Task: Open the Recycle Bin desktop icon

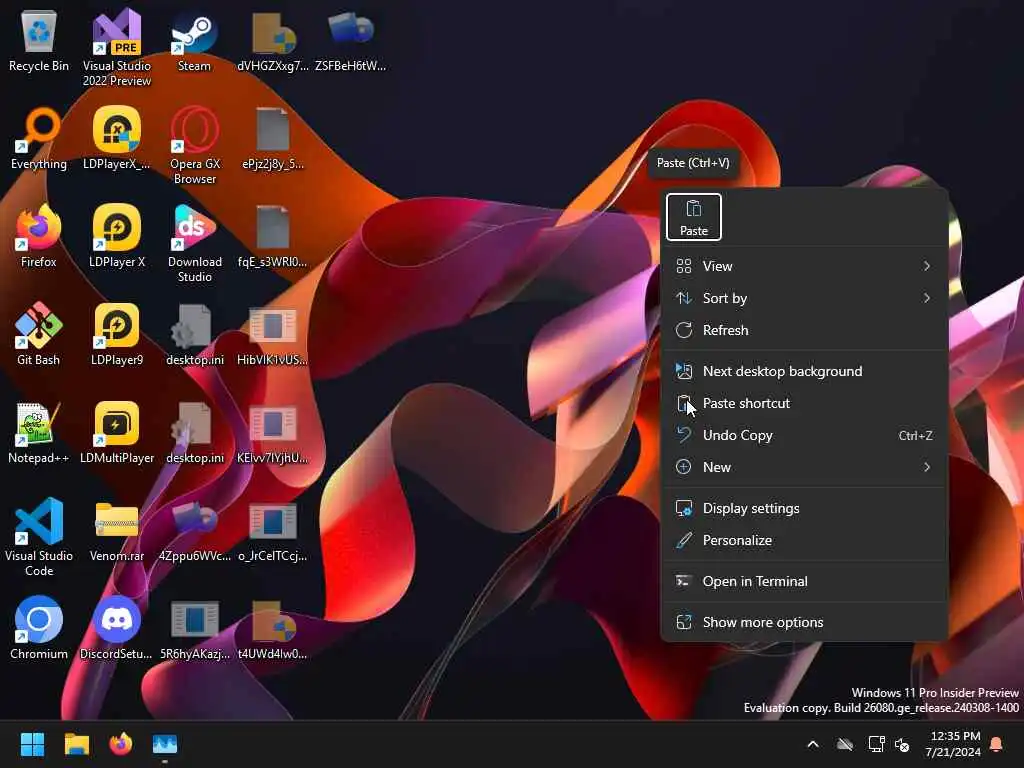Action: (x=39, y=40)
